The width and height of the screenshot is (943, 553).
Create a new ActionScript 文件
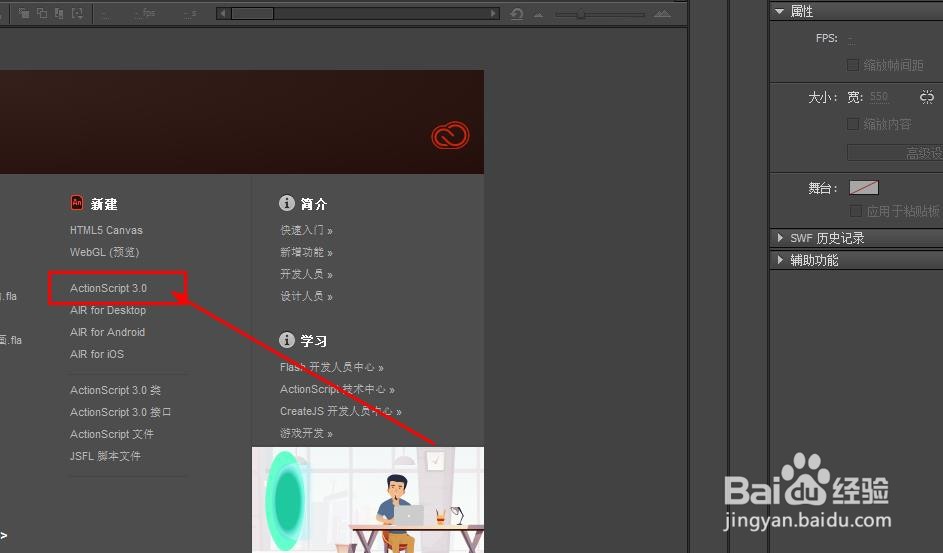pos(112,434)
